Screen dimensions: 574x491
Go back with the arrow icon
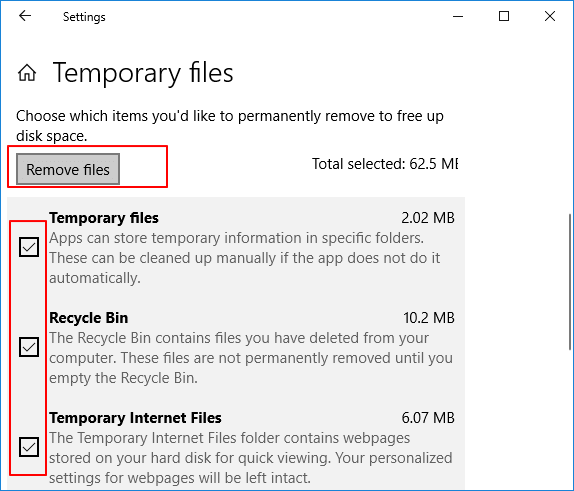point(25,16)
